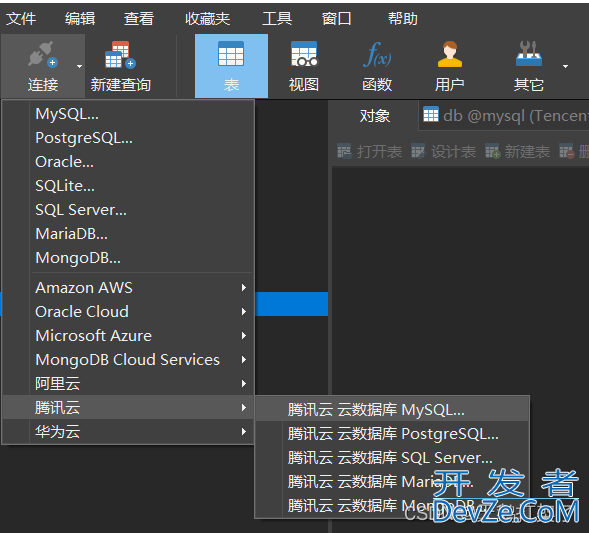
Task: Open the 查看 menu
Action: tap(139, 18)
